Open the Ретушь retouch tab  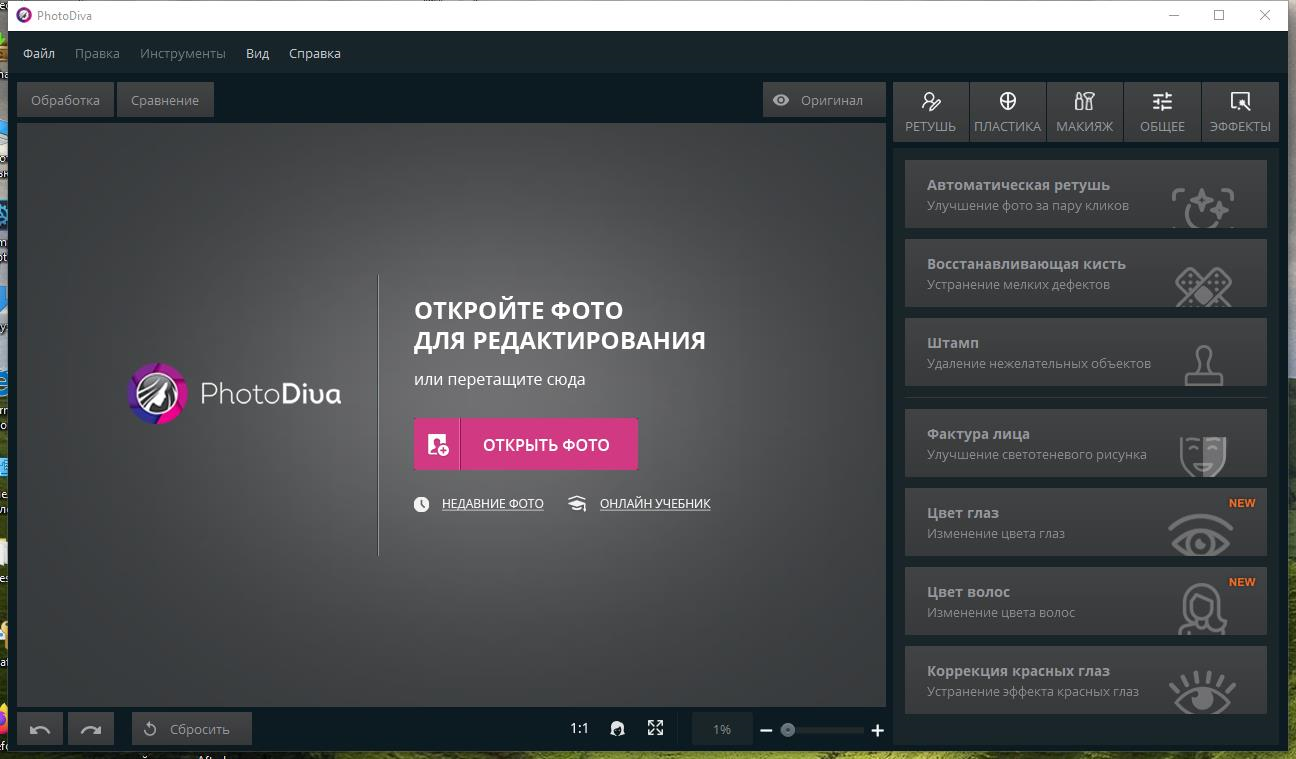tap(930, 111)
